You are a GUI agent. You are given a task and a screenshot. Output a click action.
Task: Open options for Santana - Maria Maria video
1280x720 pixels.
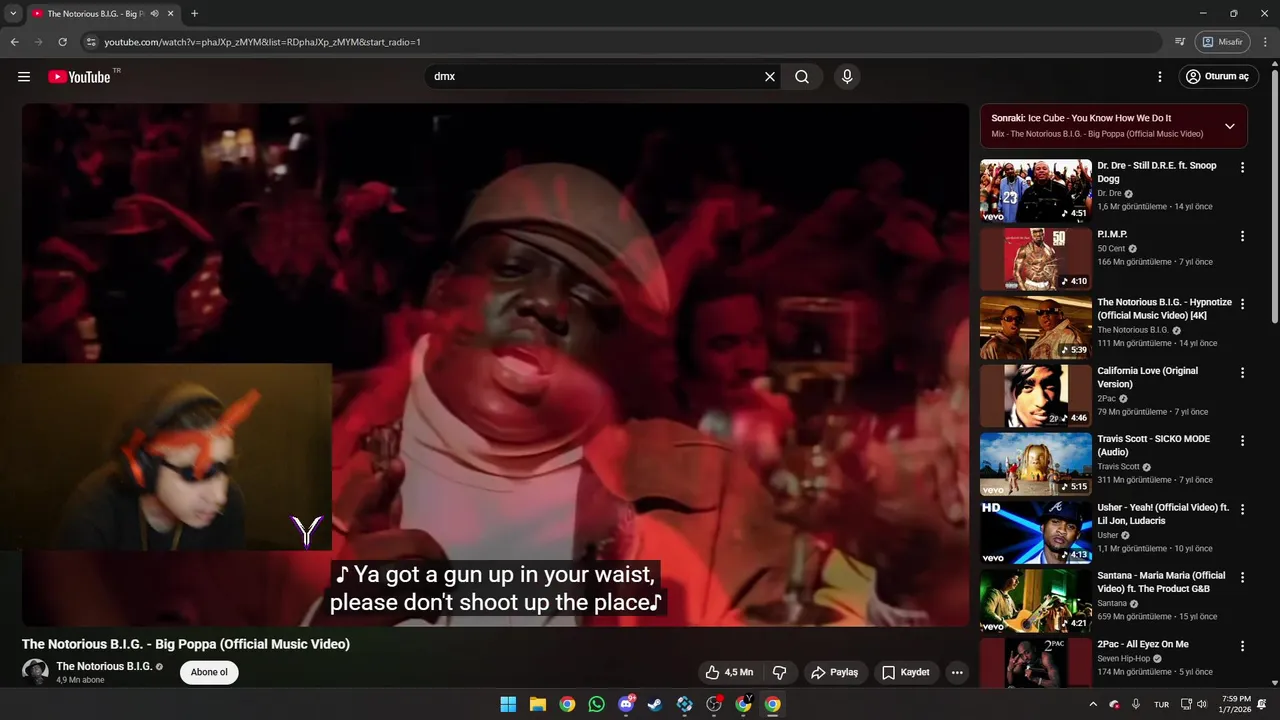tap(1242, 578)
